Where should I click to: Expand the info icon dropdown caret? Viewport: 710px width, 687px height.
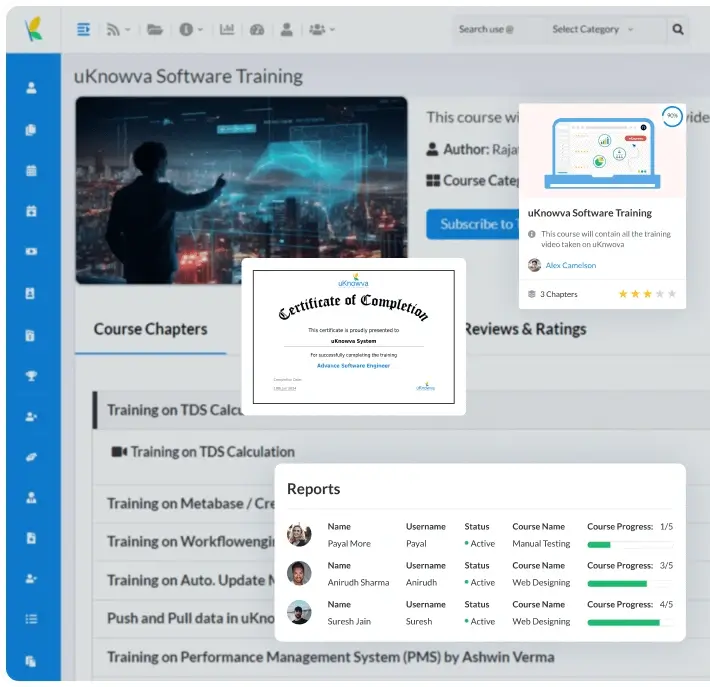coord(200,30)
